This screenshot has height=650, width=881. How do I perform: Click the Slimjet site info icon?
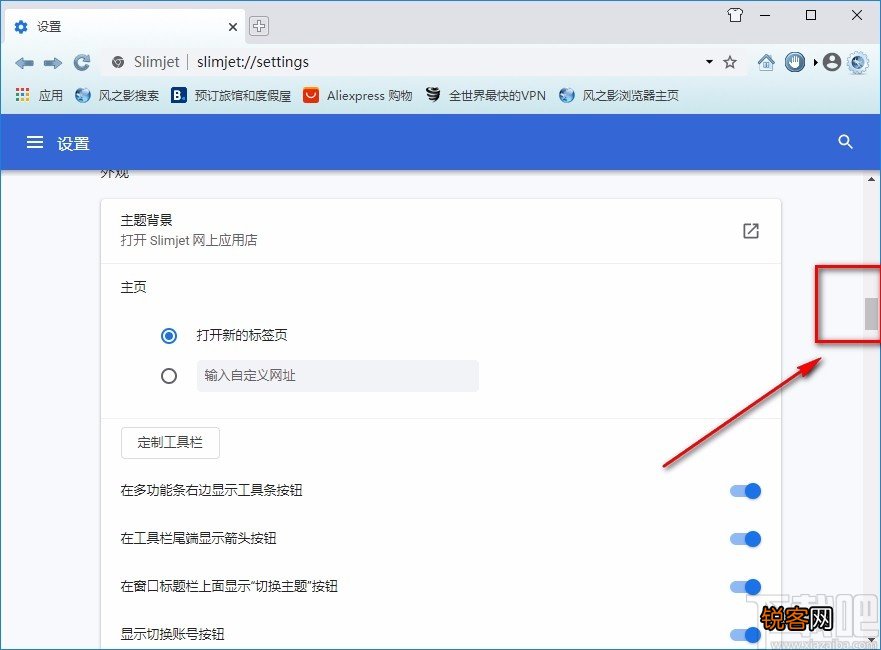(x=118, y=62)
